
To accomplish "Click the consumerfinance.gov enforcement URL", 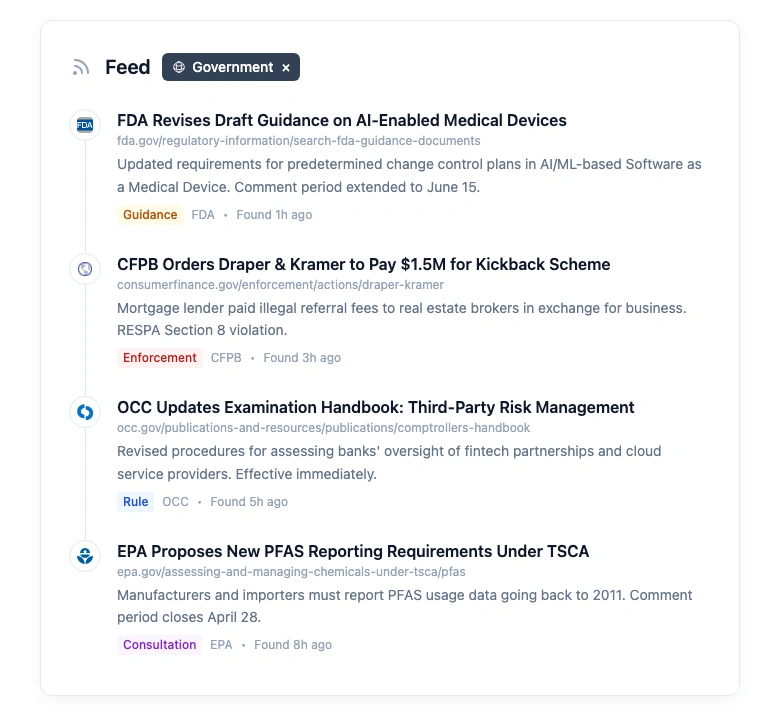I will (280, 285).
